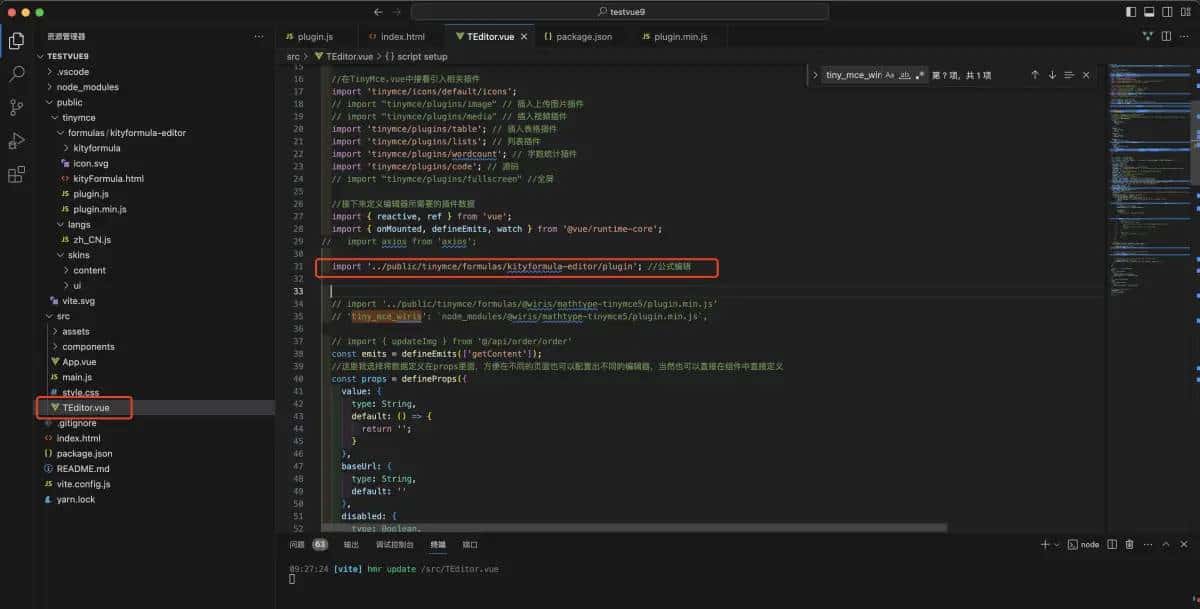Open the Source Control view
This screenshot has width=1200, height=609.
pos(16,106)
